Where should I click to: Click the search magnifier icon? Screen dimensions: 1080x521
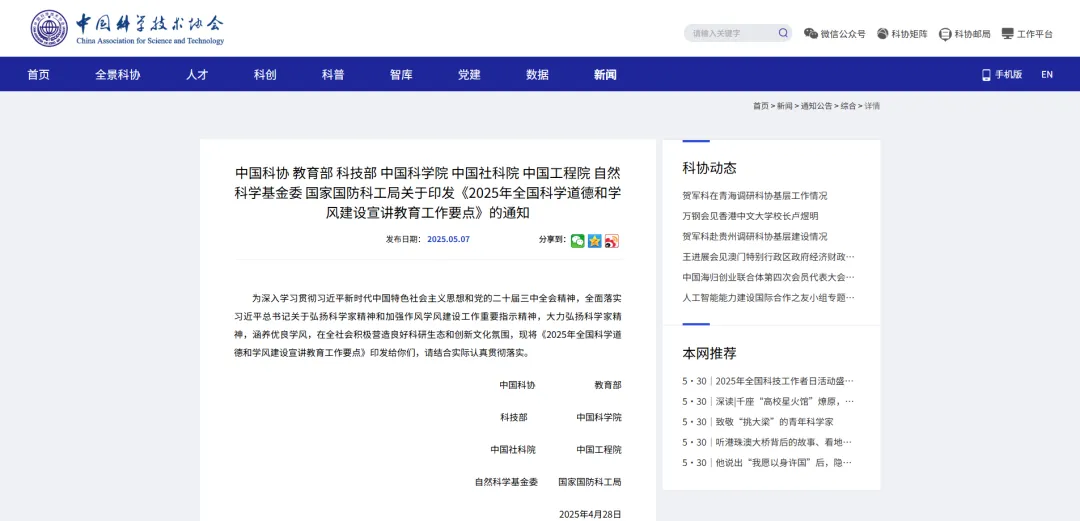click(783, 33)
